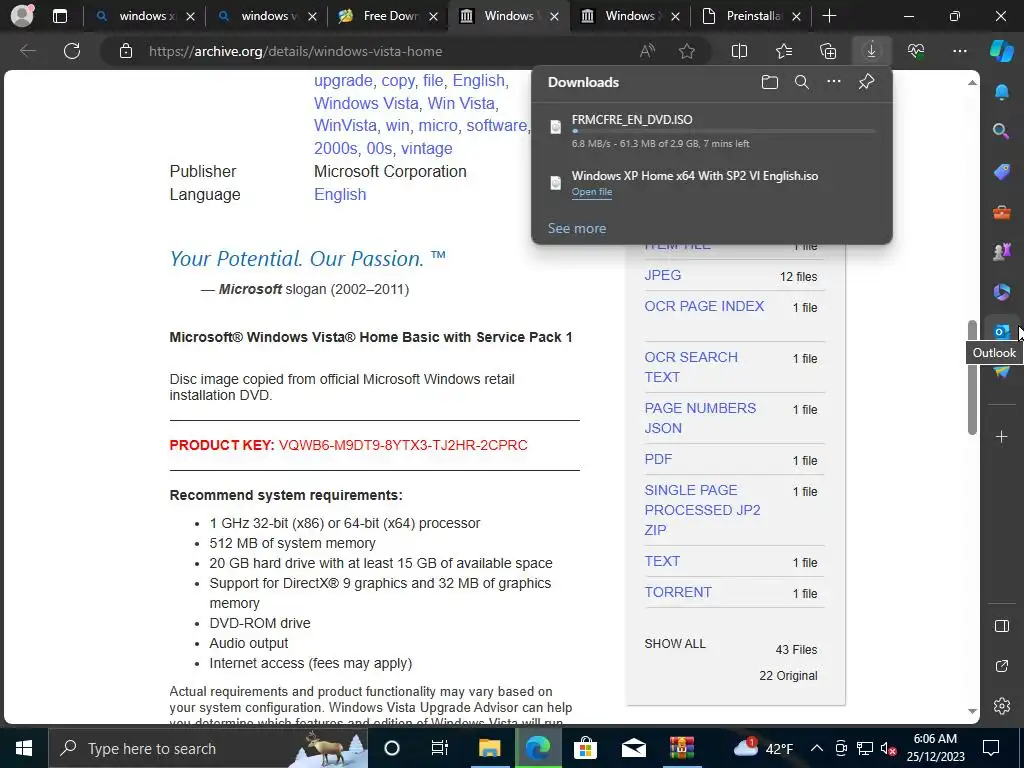Click See more in Downloads panel
Screen dimensions: 1024x768
[x=577, y=229]
